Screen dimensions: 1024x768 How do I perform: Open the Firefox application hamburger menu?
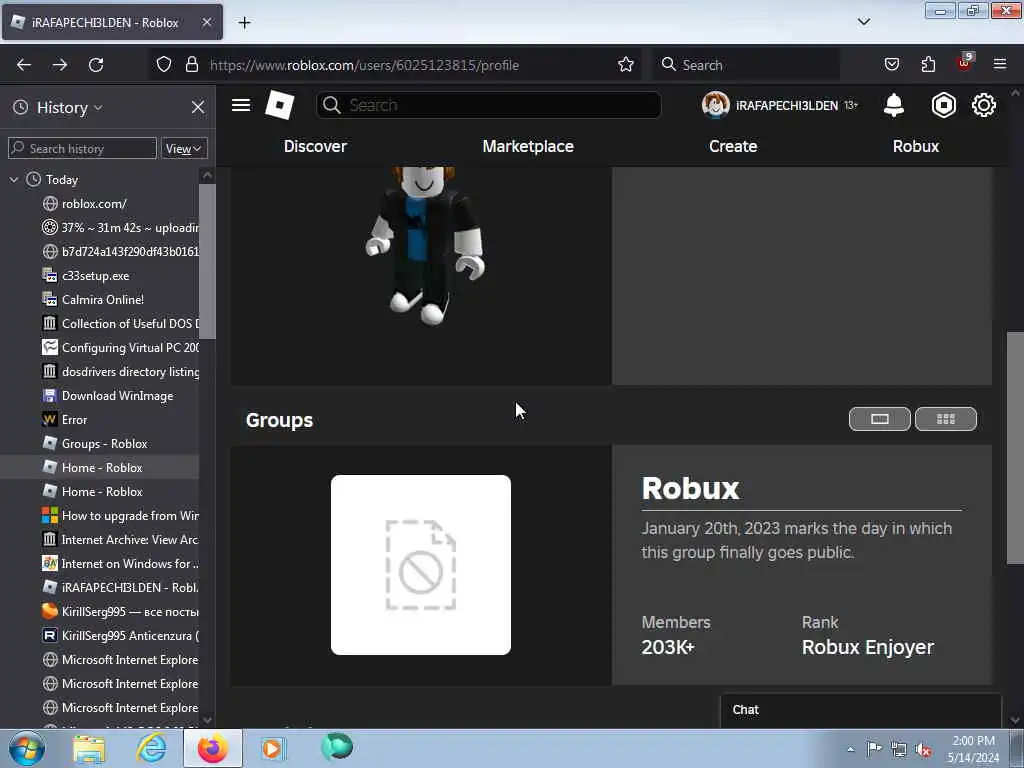pyautogui.click(x=1000, y=64)
